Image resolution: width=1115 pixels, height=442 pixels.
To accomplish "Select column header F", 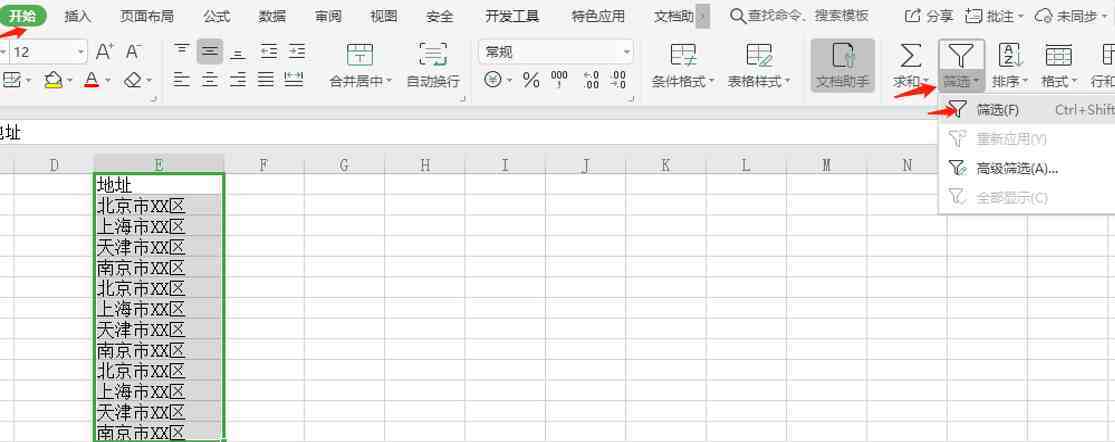I will (264, 165).
